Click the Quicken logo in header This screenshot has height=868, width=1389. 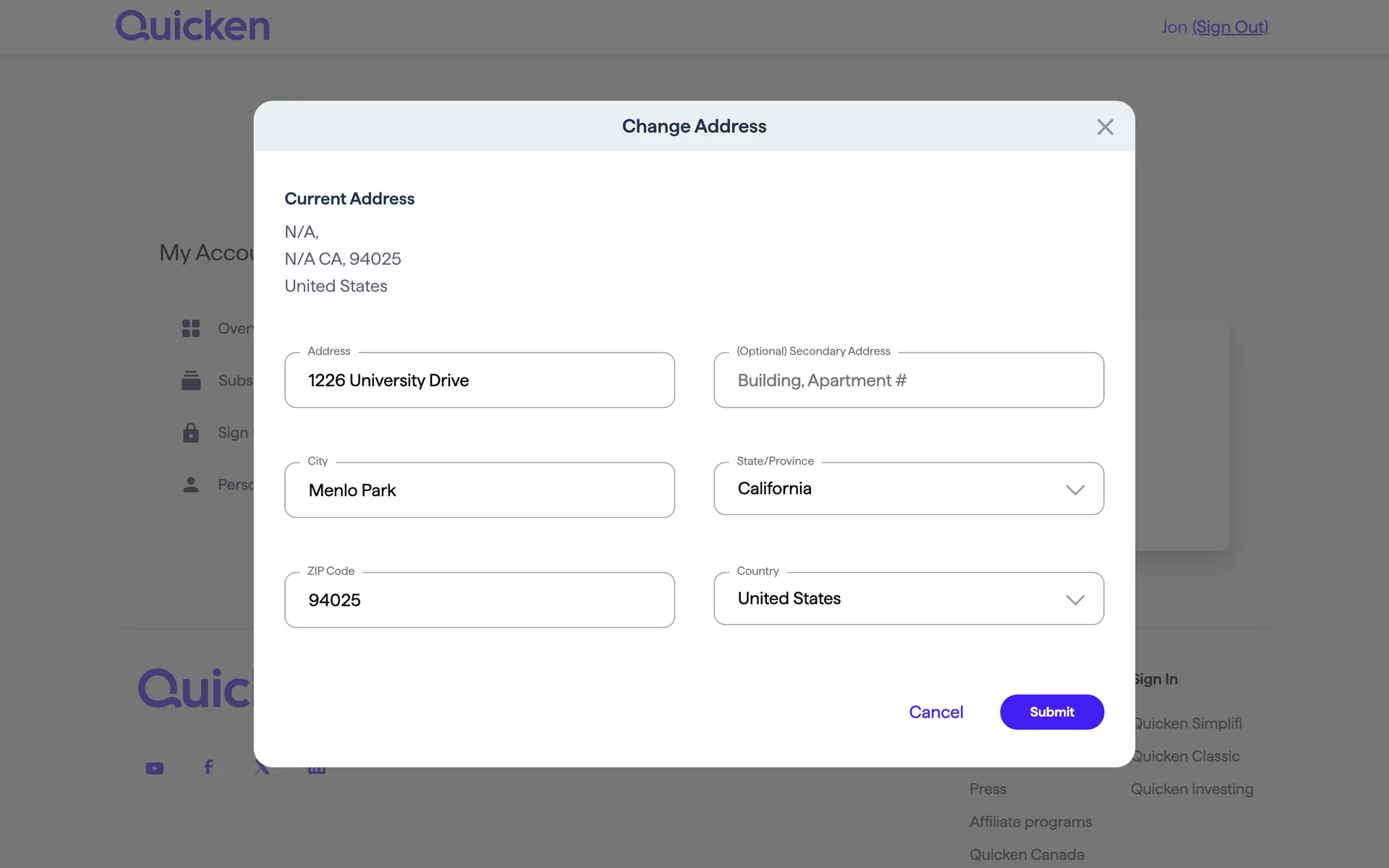point(193,26)
